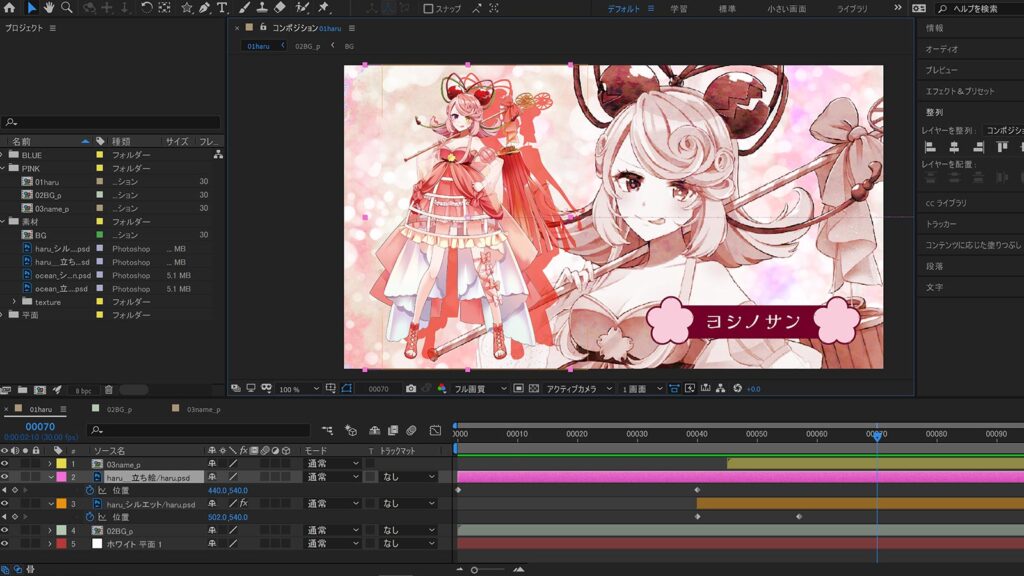Click the Home icon in the toolbar
Screen dimensions: 1024x576
tap(9, 8)
